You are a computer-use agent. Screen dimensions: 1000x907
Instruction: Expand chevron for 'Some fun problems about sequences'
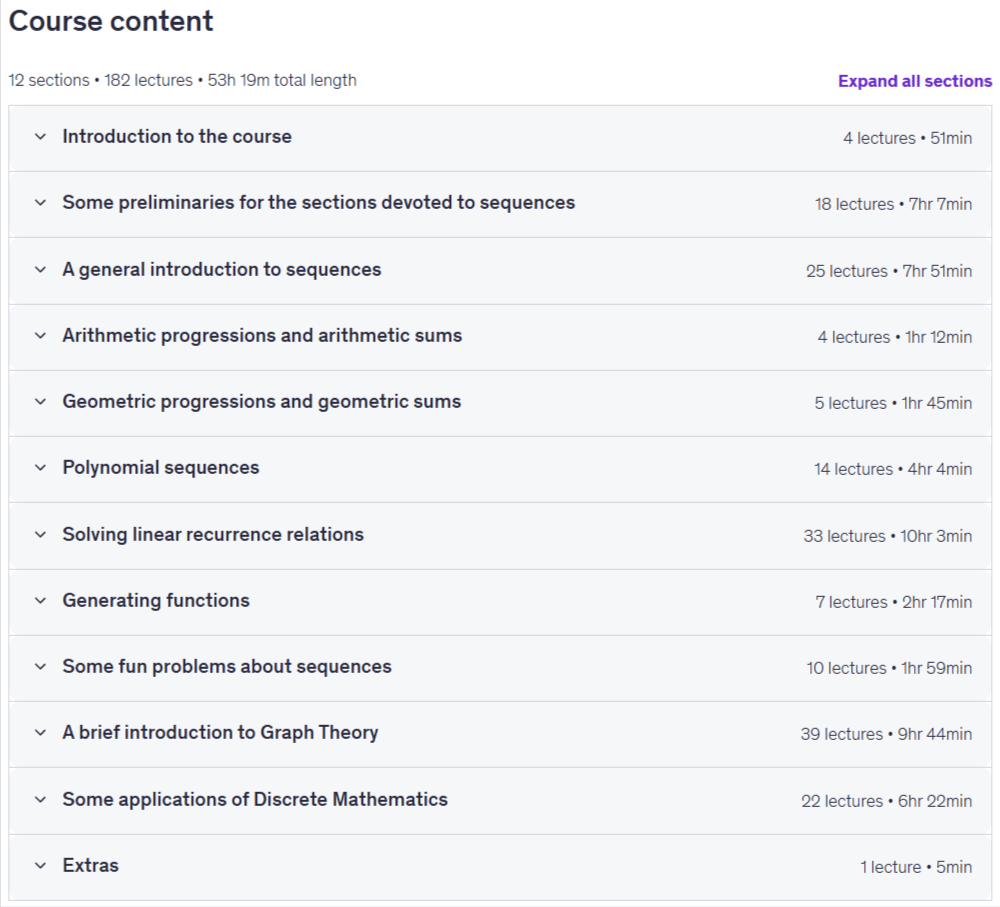pyautogui.click(x=40, y=667)
